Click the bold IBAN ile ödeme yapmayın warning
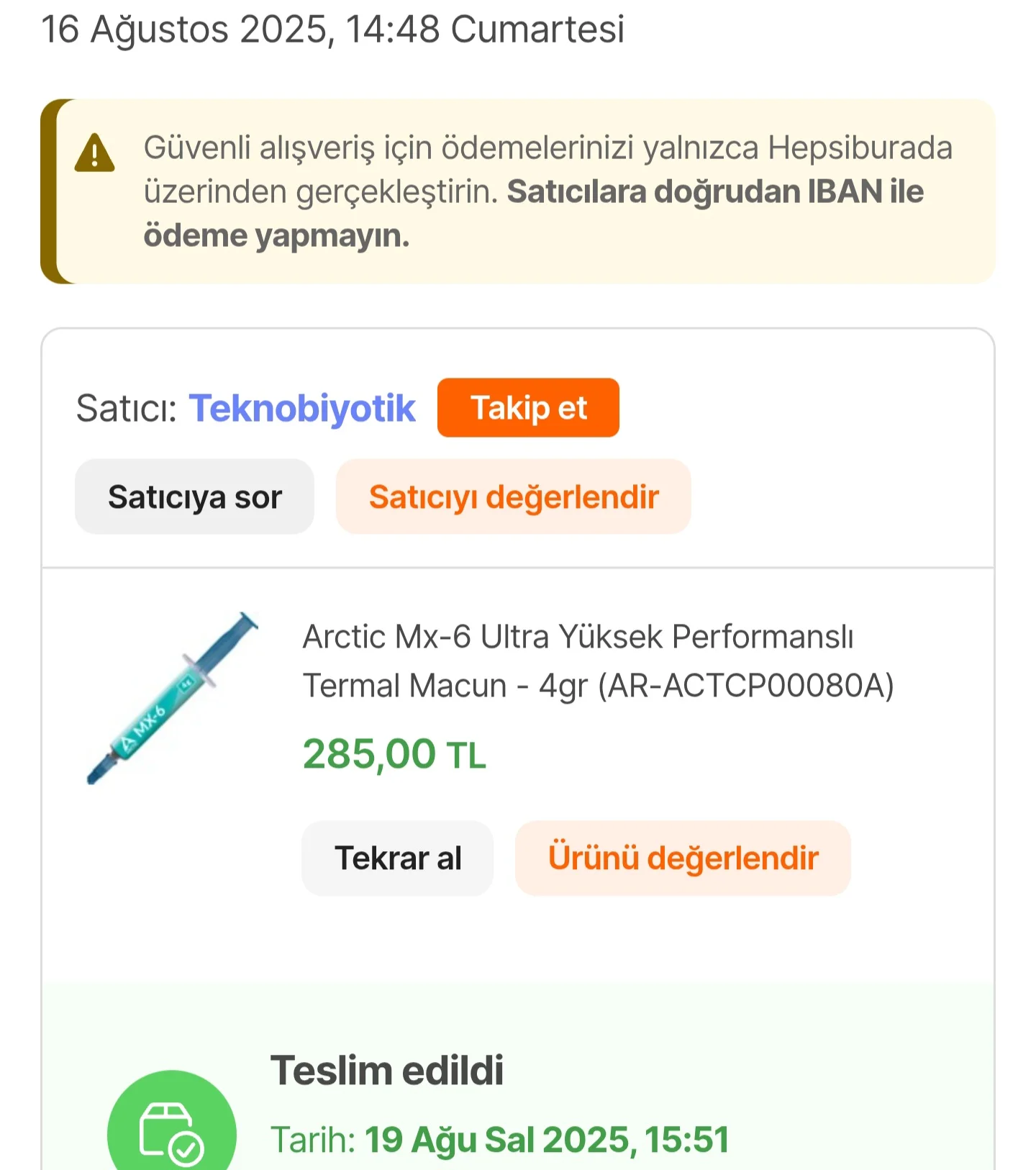This screenshot has width=1036, height=1170. click(534, 214)
